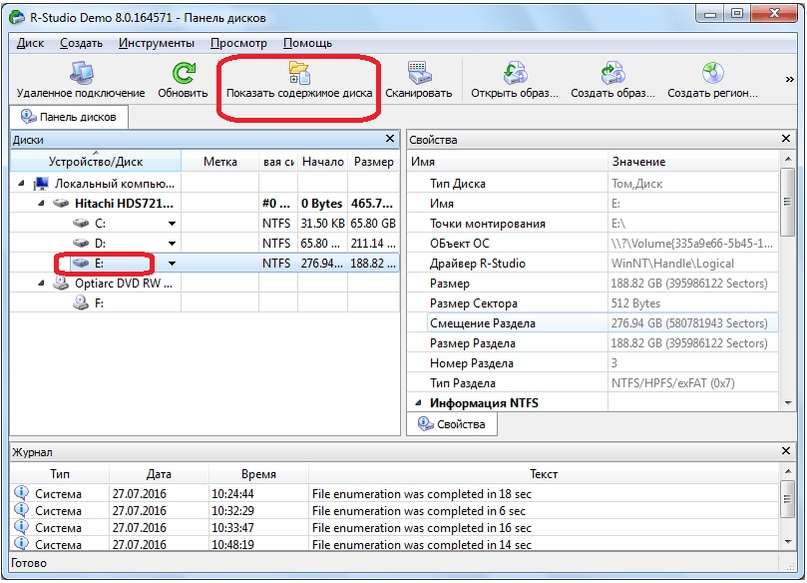
Task: Collapse the Hitachi HDS721 disk node
Action: click(x=41, y=203)
